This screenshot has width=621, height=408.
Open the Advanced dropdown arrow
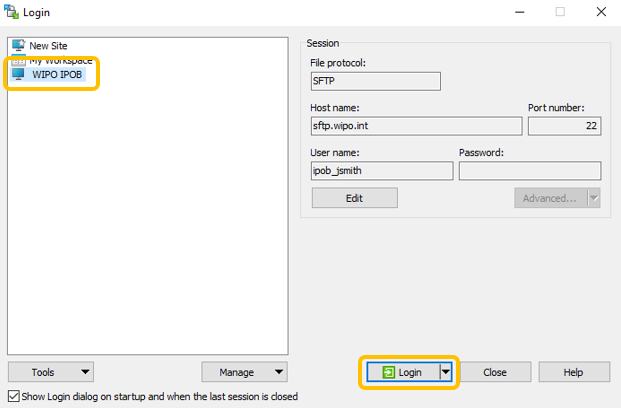coord(594,198)
